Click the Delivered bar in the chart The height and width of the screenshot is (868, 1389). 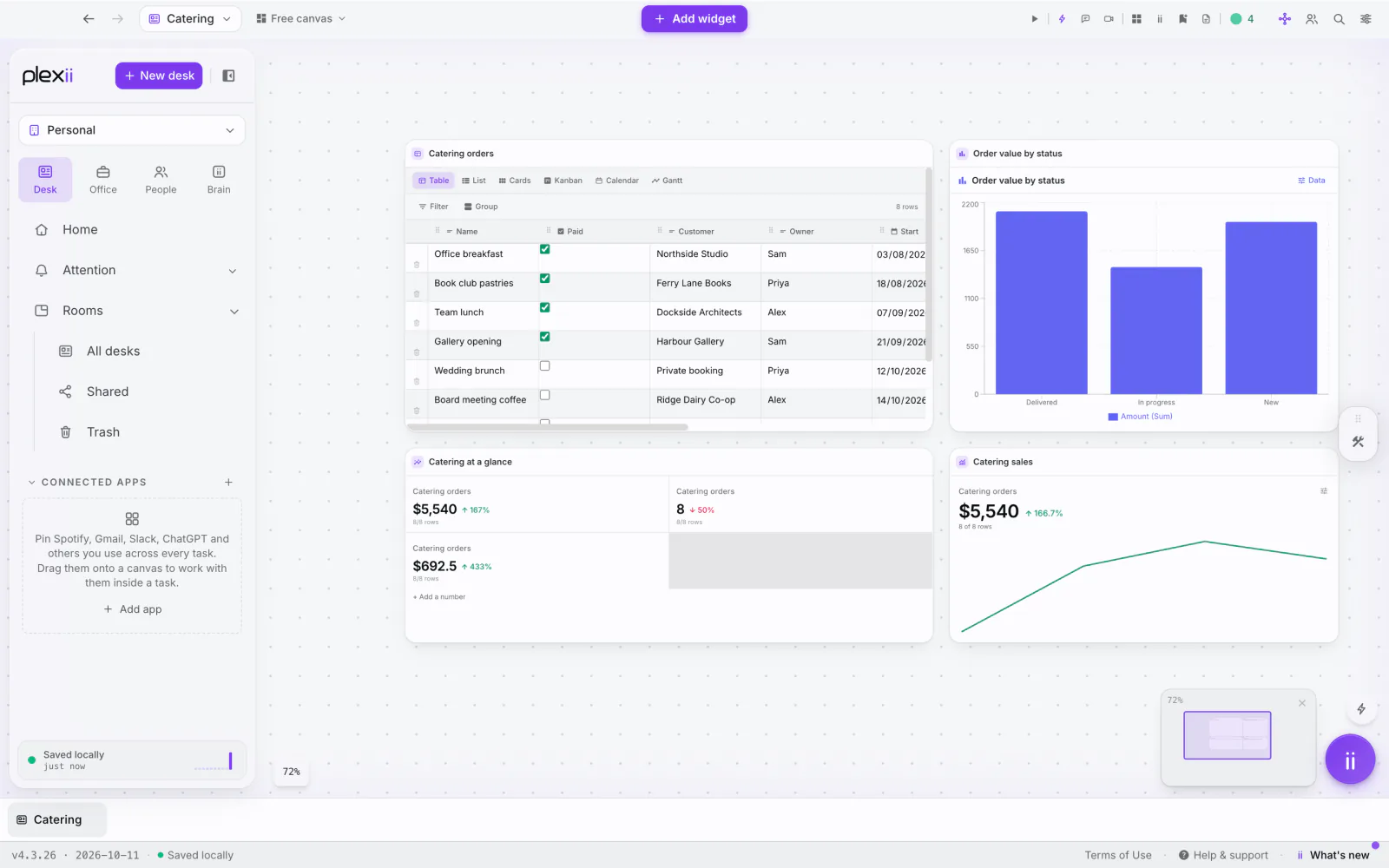tap(1041, 303)
